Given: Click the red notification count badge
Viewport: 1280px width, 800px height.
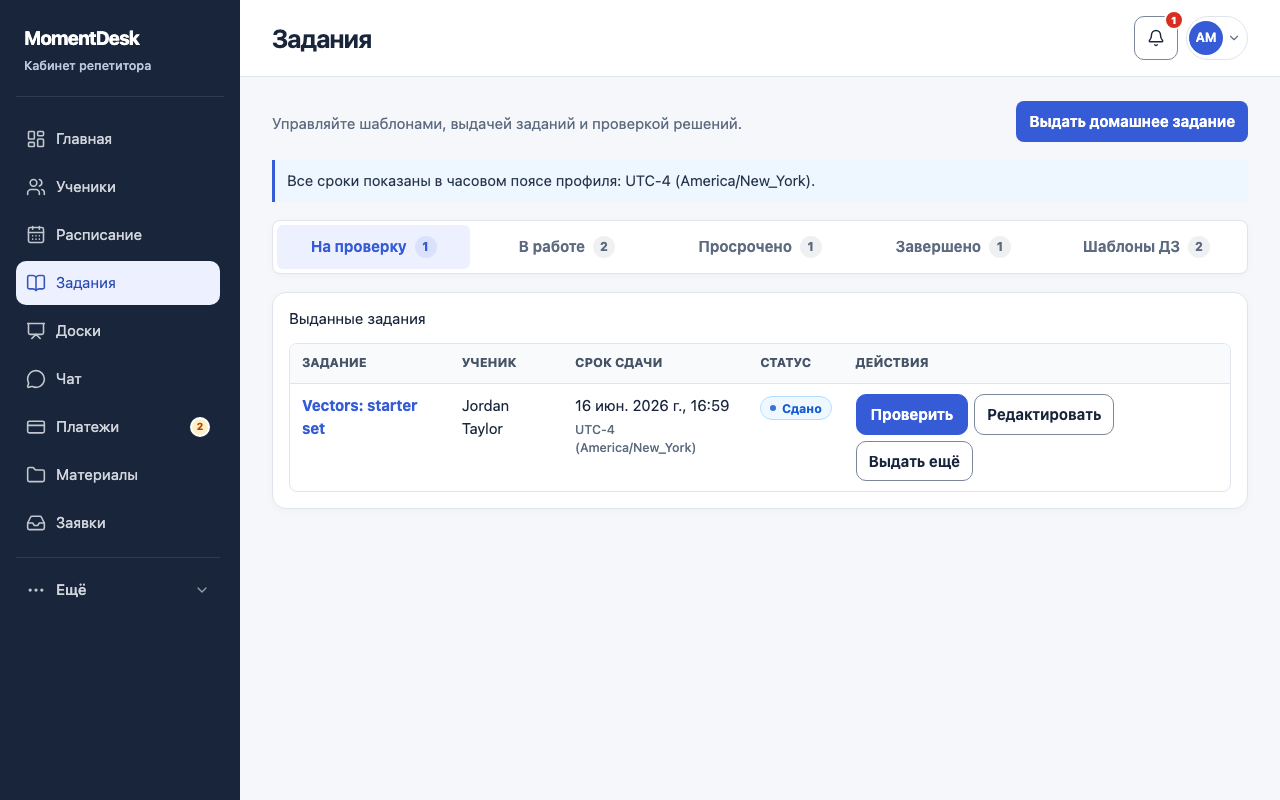Looking at the screenshot, I should click(1174, 20).
